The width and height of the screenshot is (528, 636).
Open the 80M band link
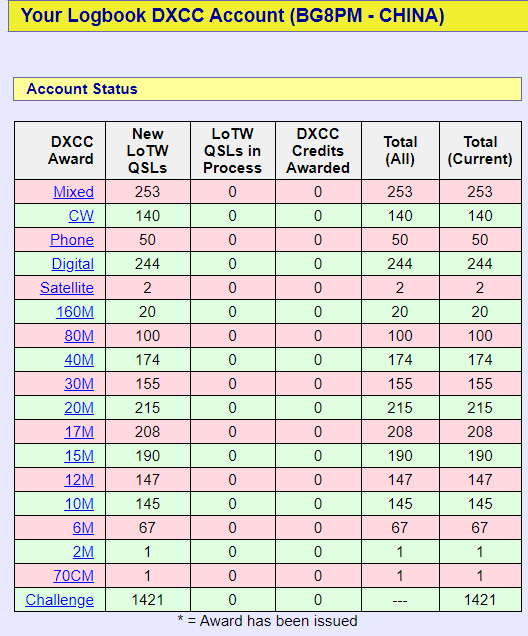(x=79, y=336)
